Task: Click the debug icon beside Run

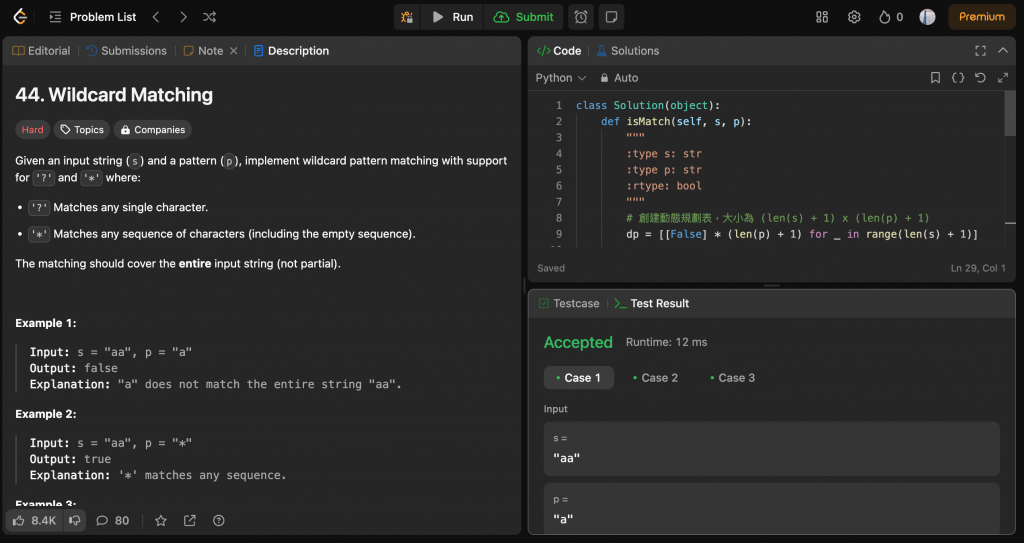Action: pyautogui.click(x=407, y=17)
